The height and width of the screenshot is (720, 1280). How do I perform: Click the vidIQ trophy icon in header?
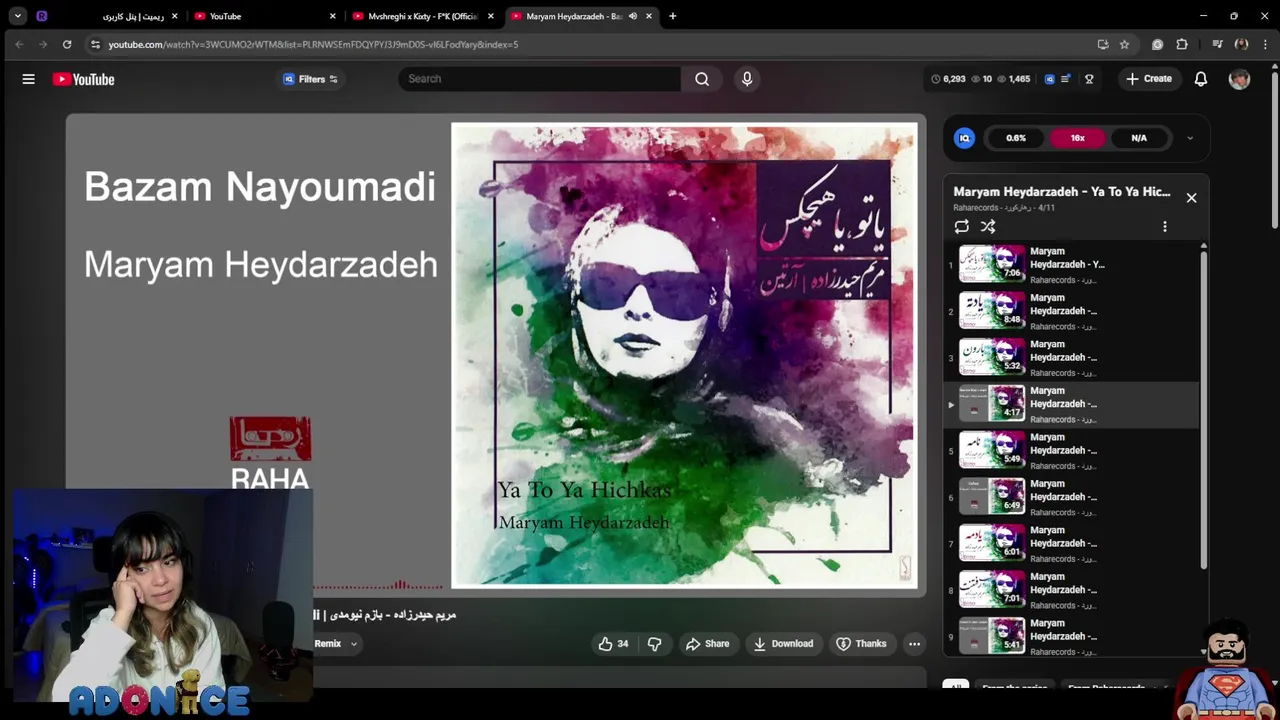(x=1089, y=79)
